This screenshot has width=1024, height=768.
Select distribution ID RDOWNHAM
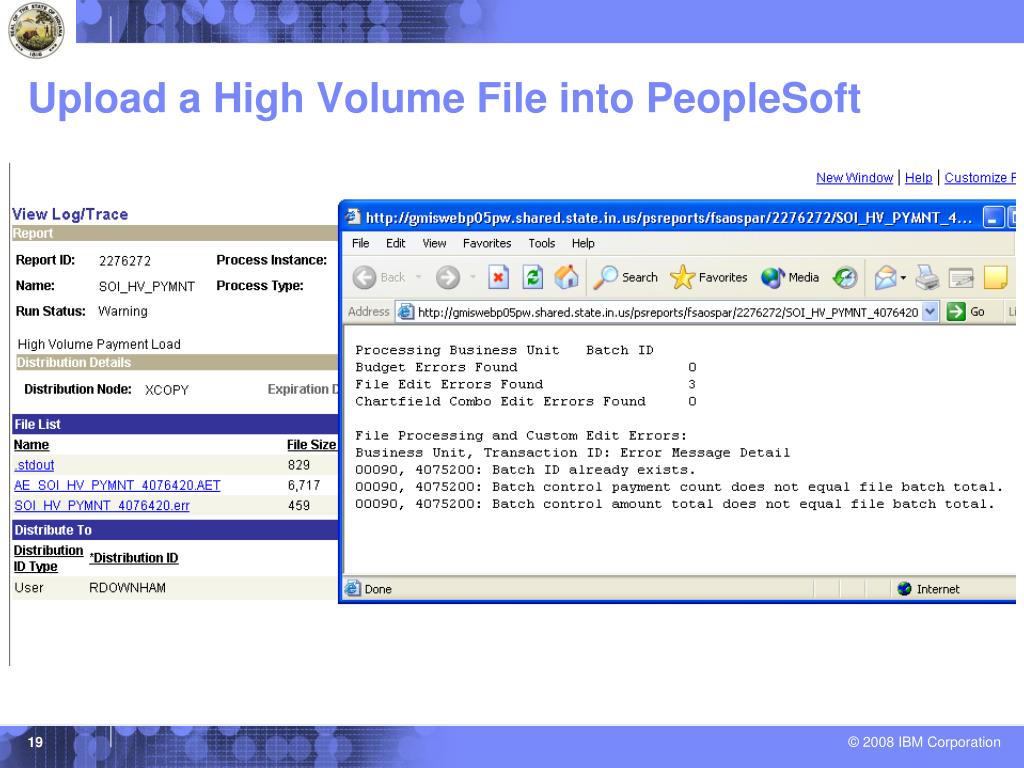click(x=127, y=588)
